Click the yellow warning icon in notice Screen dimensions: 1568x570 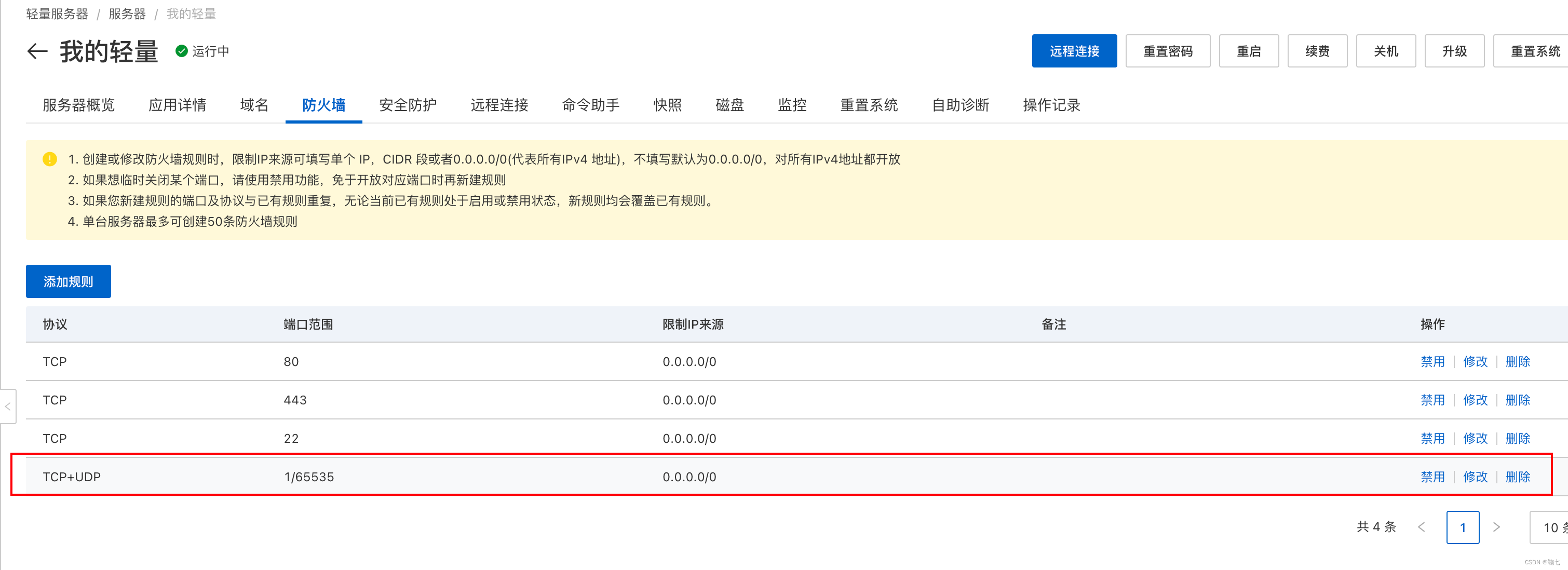pyautogui.click(x=50, y=159)
